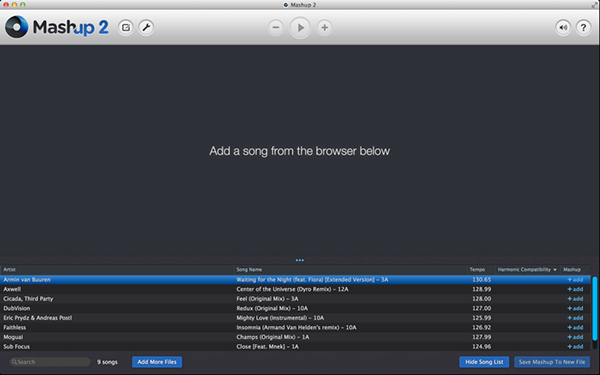Focus the song Search field
Viewport: 600px width, 375px height.
pos(50,362)
